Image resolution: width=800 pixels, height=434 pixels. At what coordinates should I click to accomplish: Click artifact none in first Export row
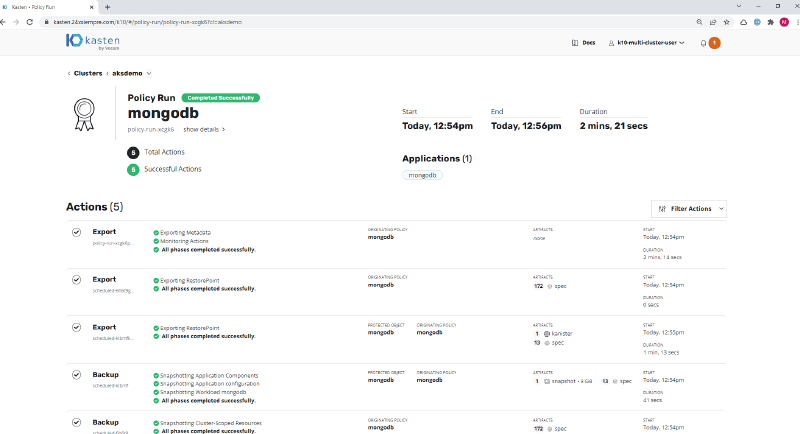coord(539,238)
